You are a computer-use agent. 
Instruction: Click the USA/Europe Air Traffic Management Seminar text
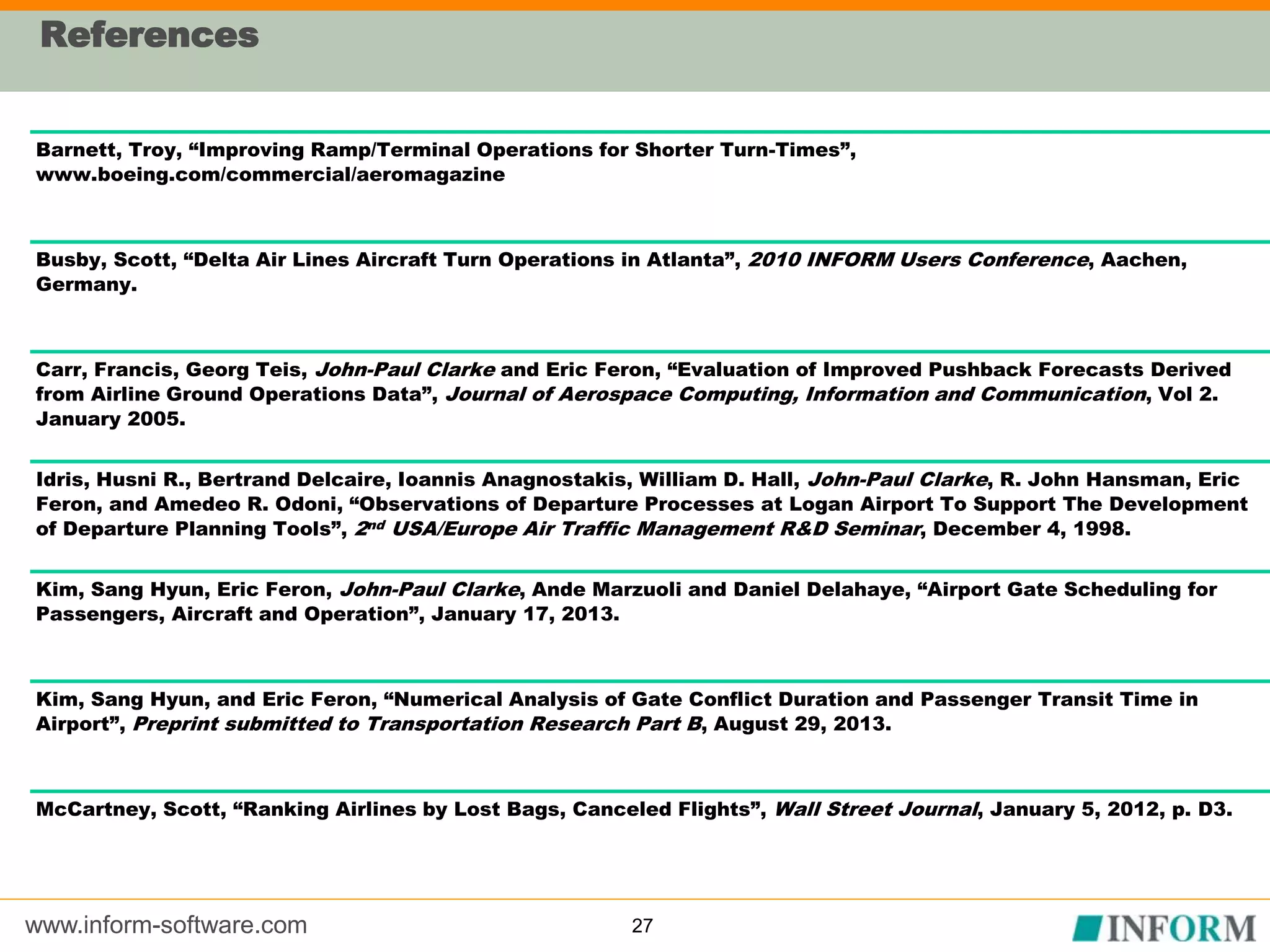pos(637,529)
